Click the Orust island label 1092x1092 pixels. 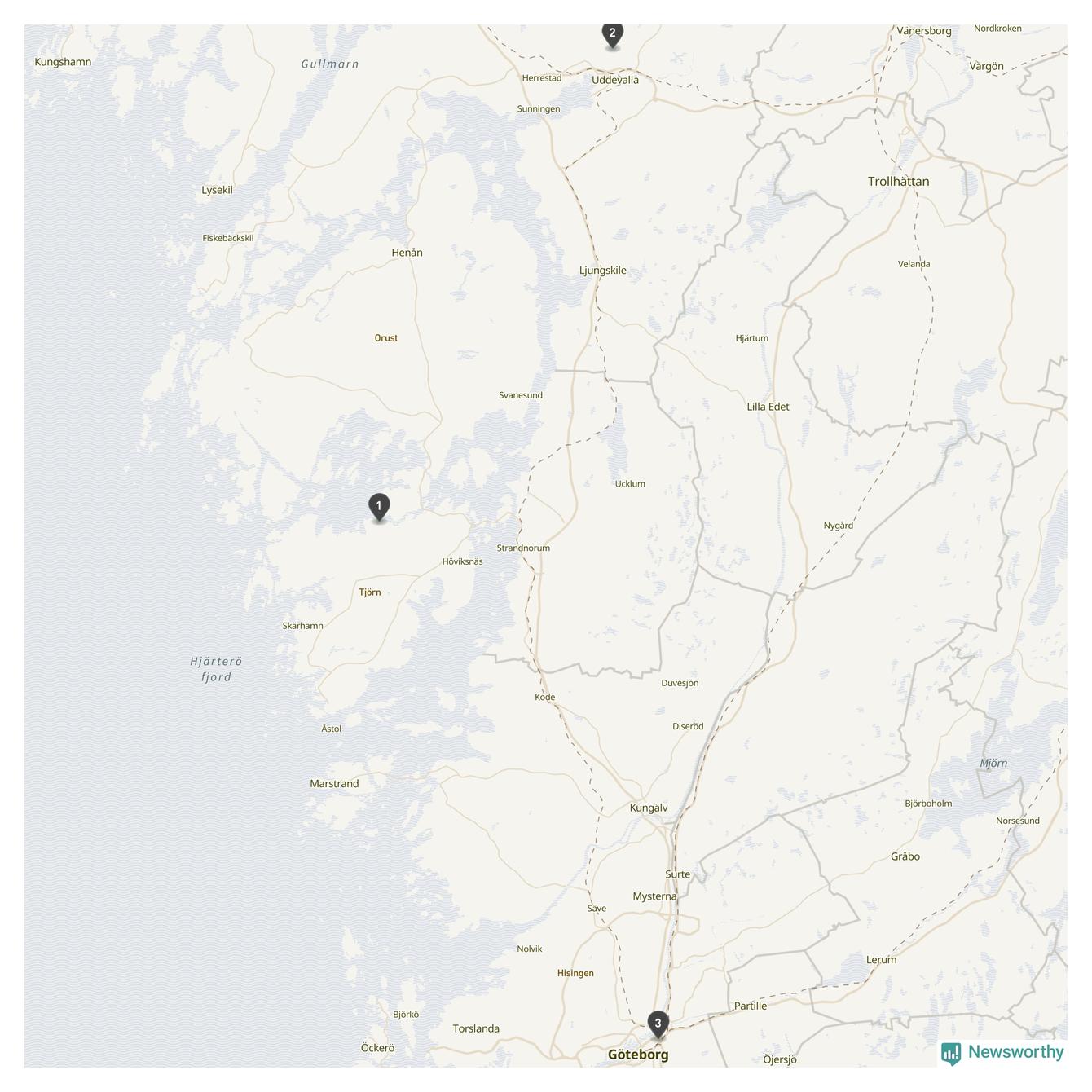(x=386, y=338)
